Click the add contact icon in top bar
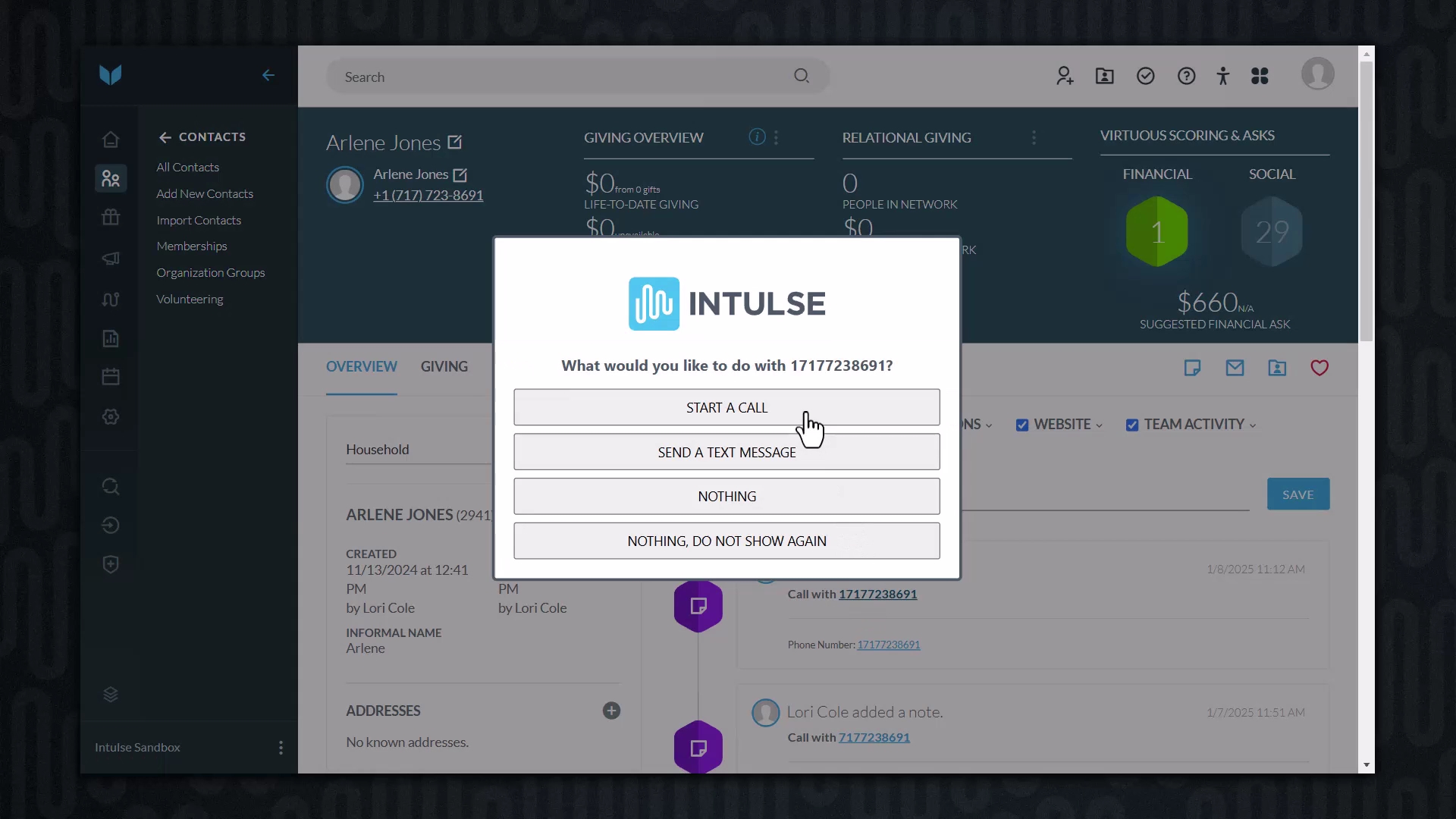This screenshot has width=1456, height=819. tap(1065, 76)
